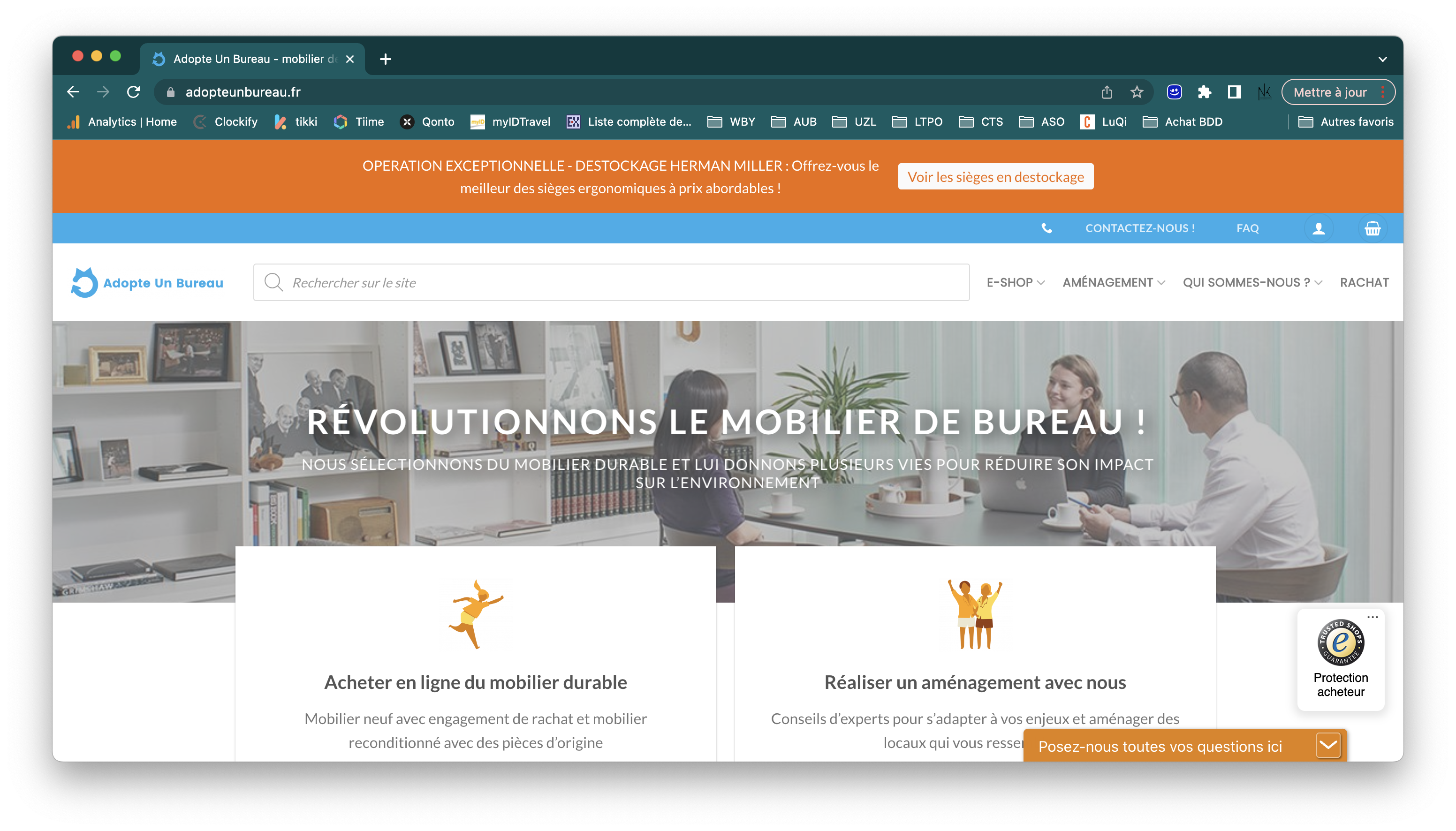Open the Analytics | Home bookmark
This screenshot has width=1456, height=831.
121,121
